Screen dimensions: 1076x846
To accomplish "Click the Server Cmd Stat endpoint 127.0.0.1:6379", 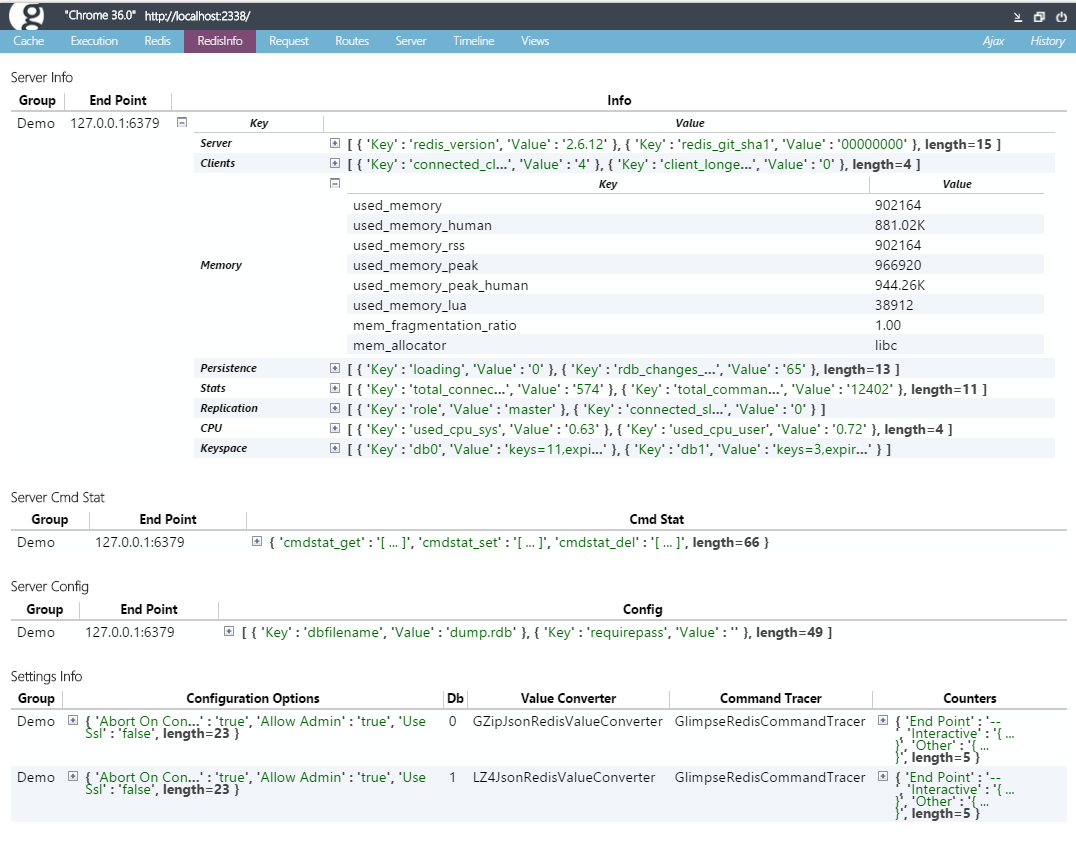I will [x=140, y=542].
